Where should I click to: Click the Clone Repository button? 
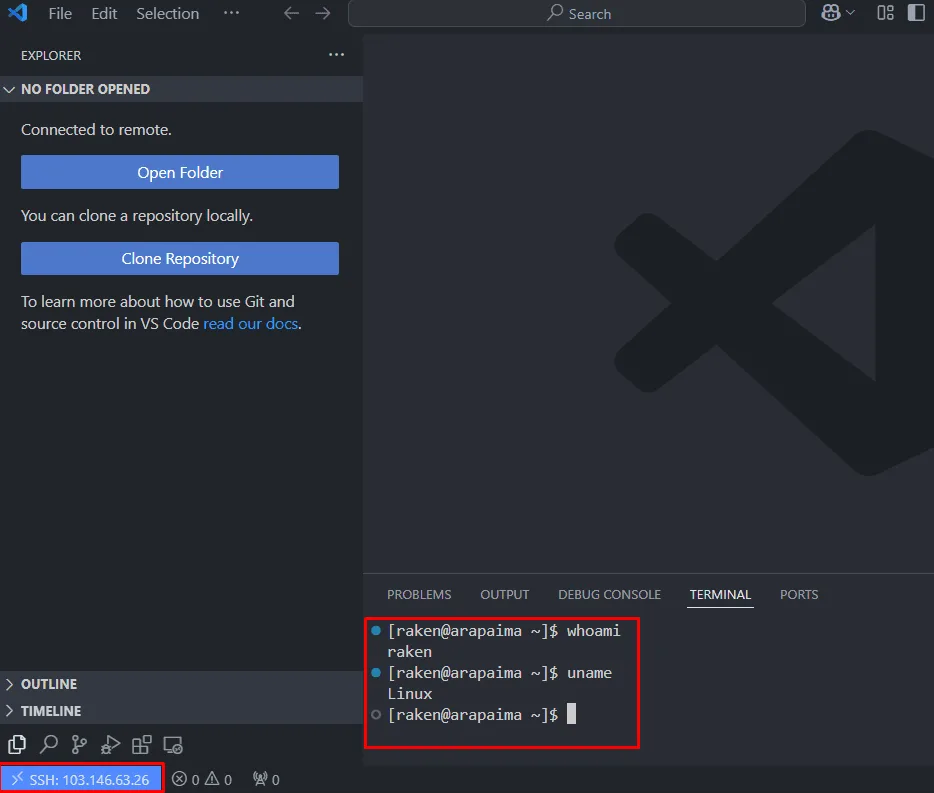pyautogui.click(x=180, y=258)
